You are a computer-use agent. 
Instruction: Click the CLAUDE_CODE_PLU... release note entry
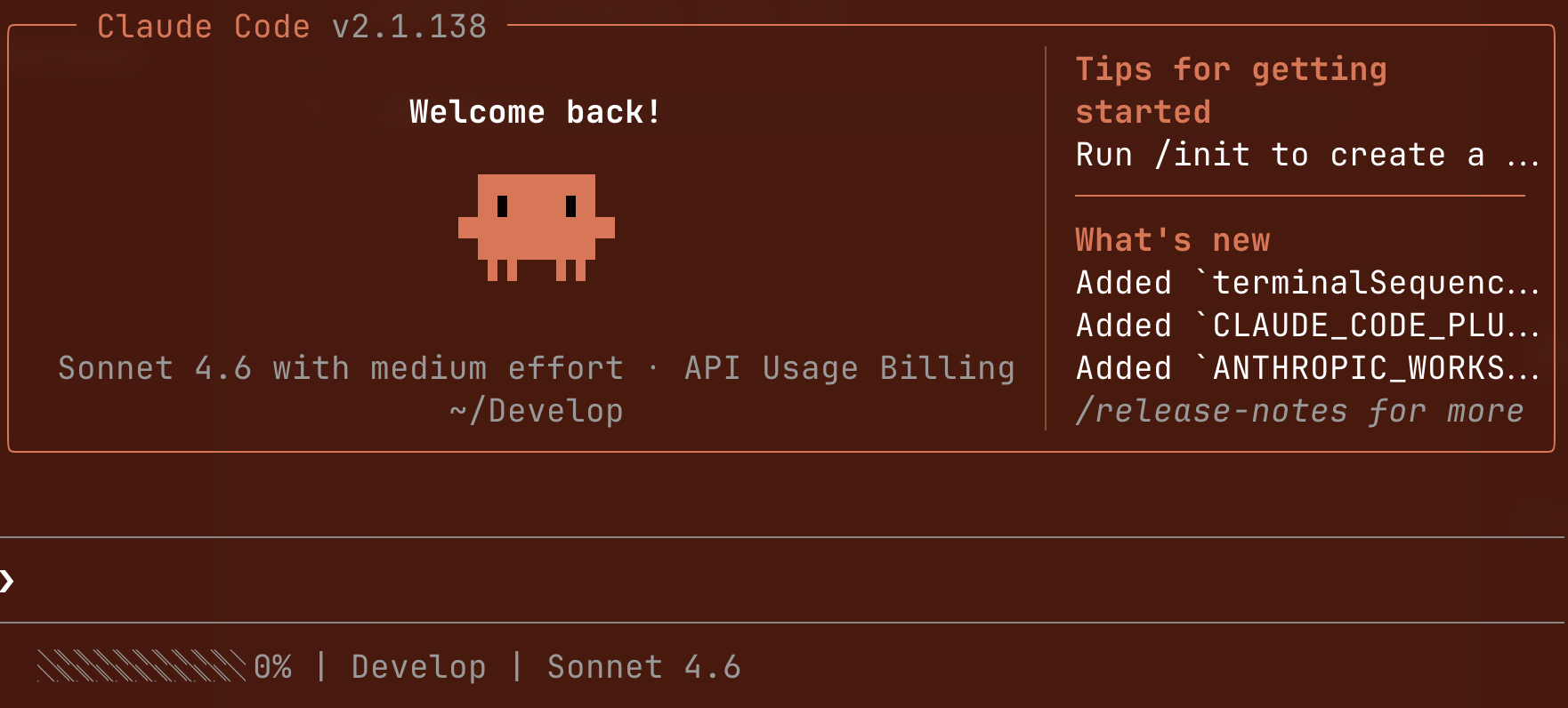1308,326
